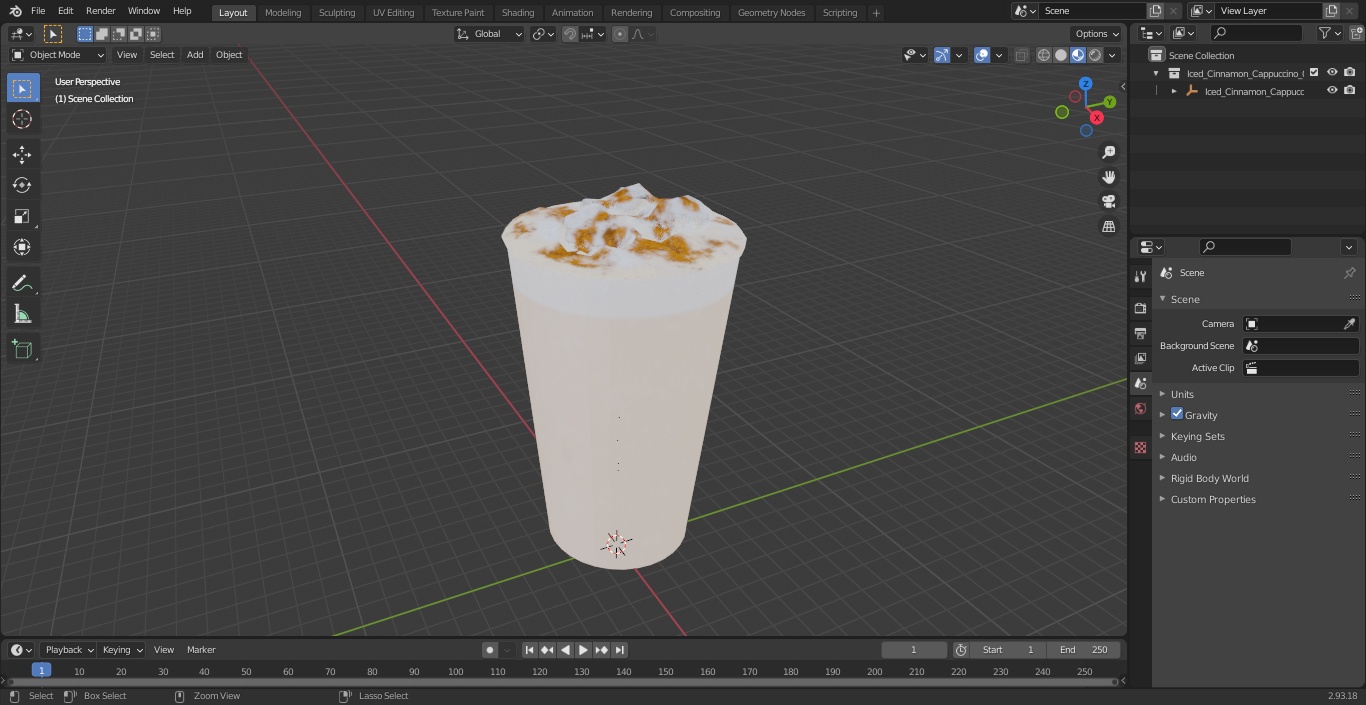Click the Z axis in the navigation gizmo
The height and width of the screenshot is (705, 1366).
[1086, 84]
